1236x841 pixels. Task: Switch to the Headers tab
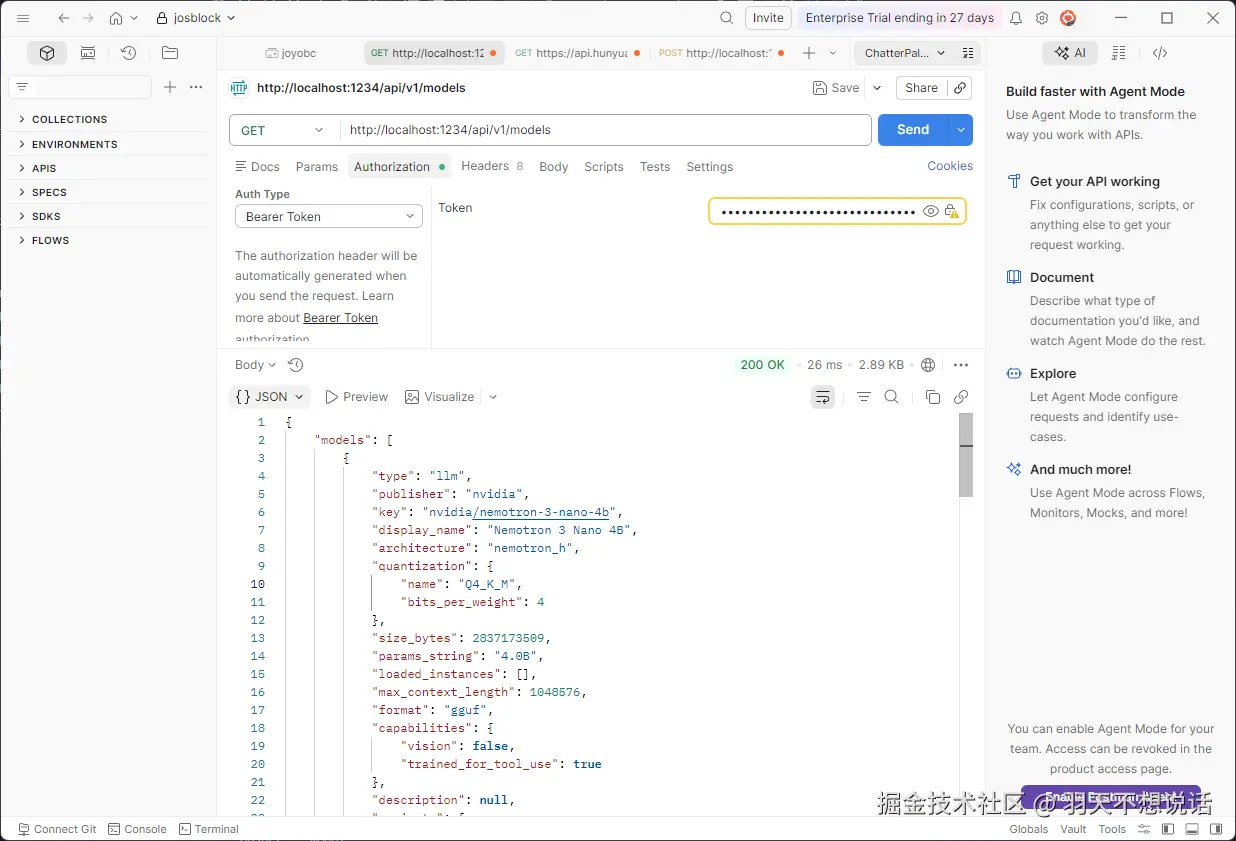(x=492, y=167)
